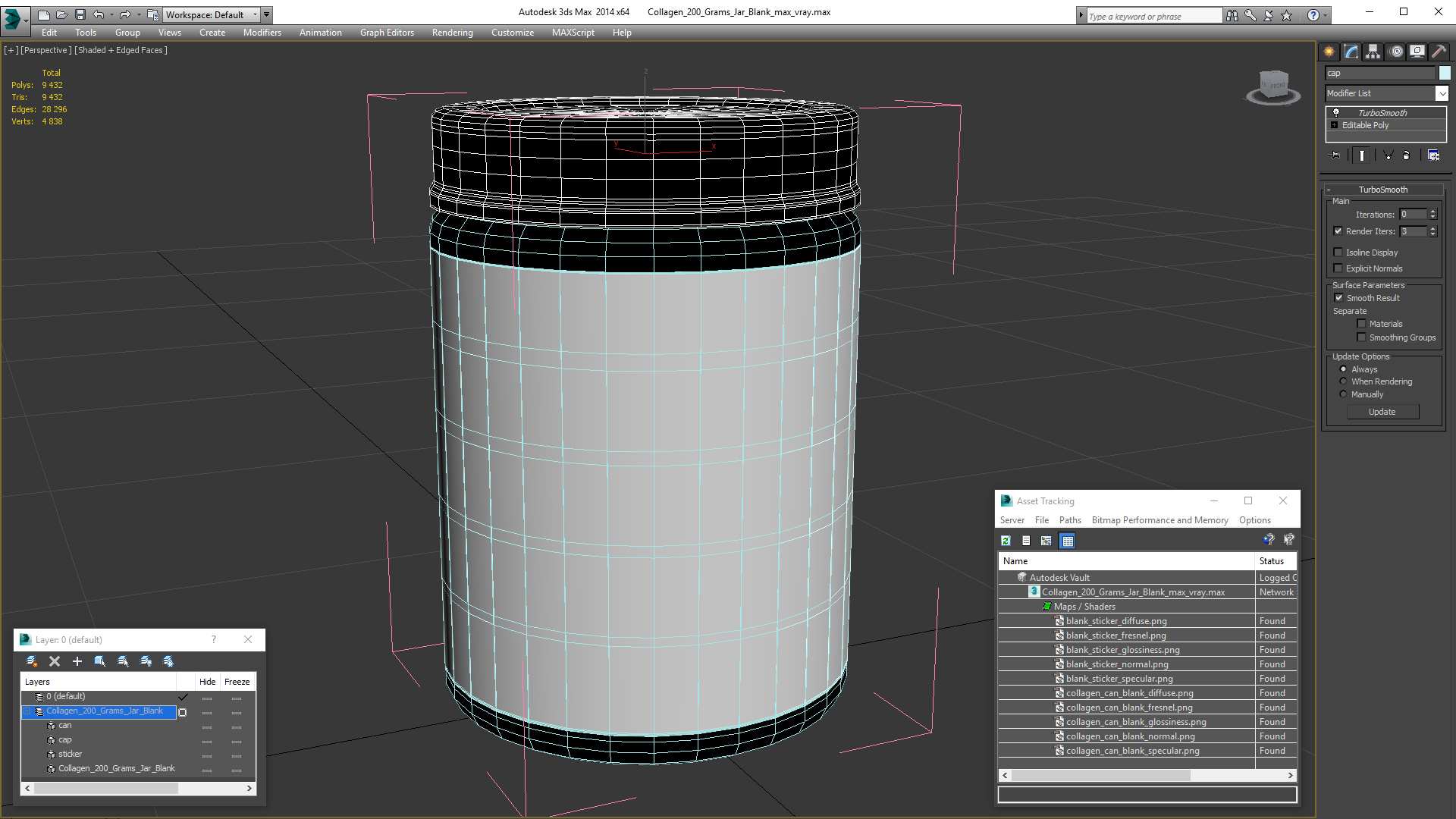Collapse the Collagen_200_Grams_Jar_Blank layer tree

(27, 711)
